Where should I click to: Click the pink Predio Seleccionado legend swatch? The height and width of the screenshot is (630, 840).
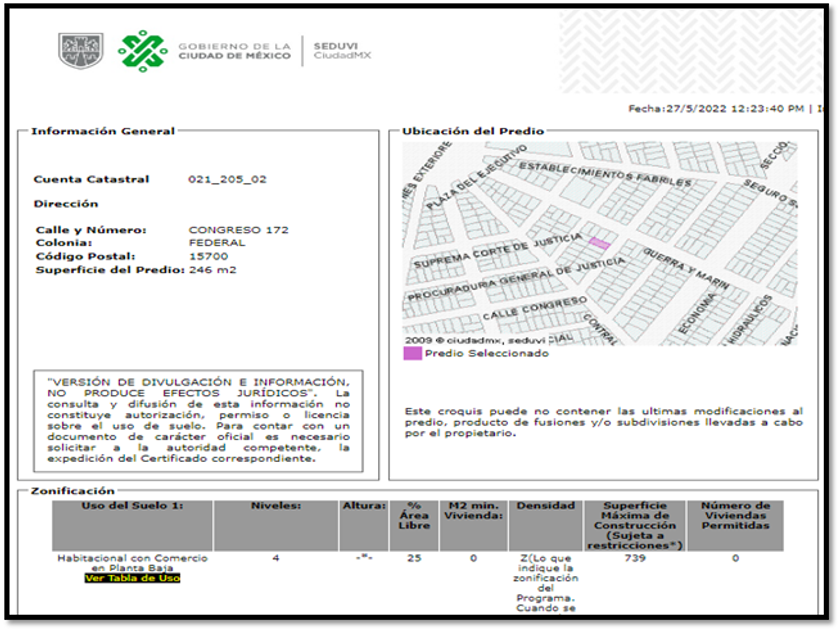(412, 354)
